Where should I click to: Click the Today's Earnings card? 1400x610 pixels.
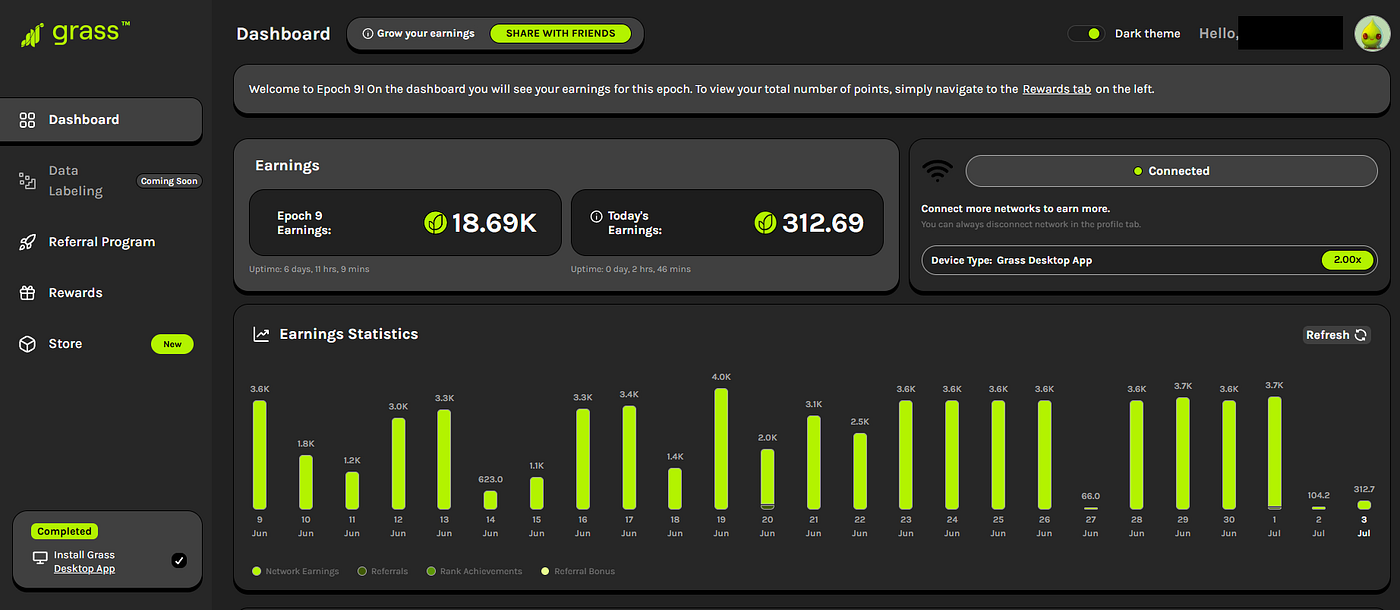[727, 223]
